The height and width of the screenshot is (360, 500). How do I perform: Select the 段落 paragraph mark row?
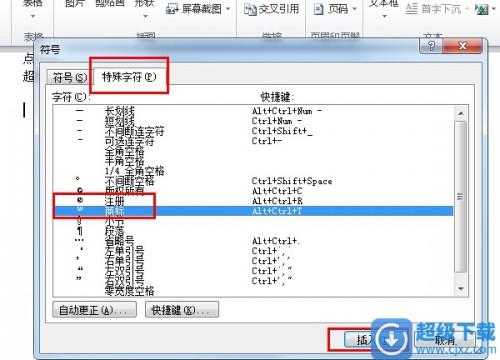253,231
